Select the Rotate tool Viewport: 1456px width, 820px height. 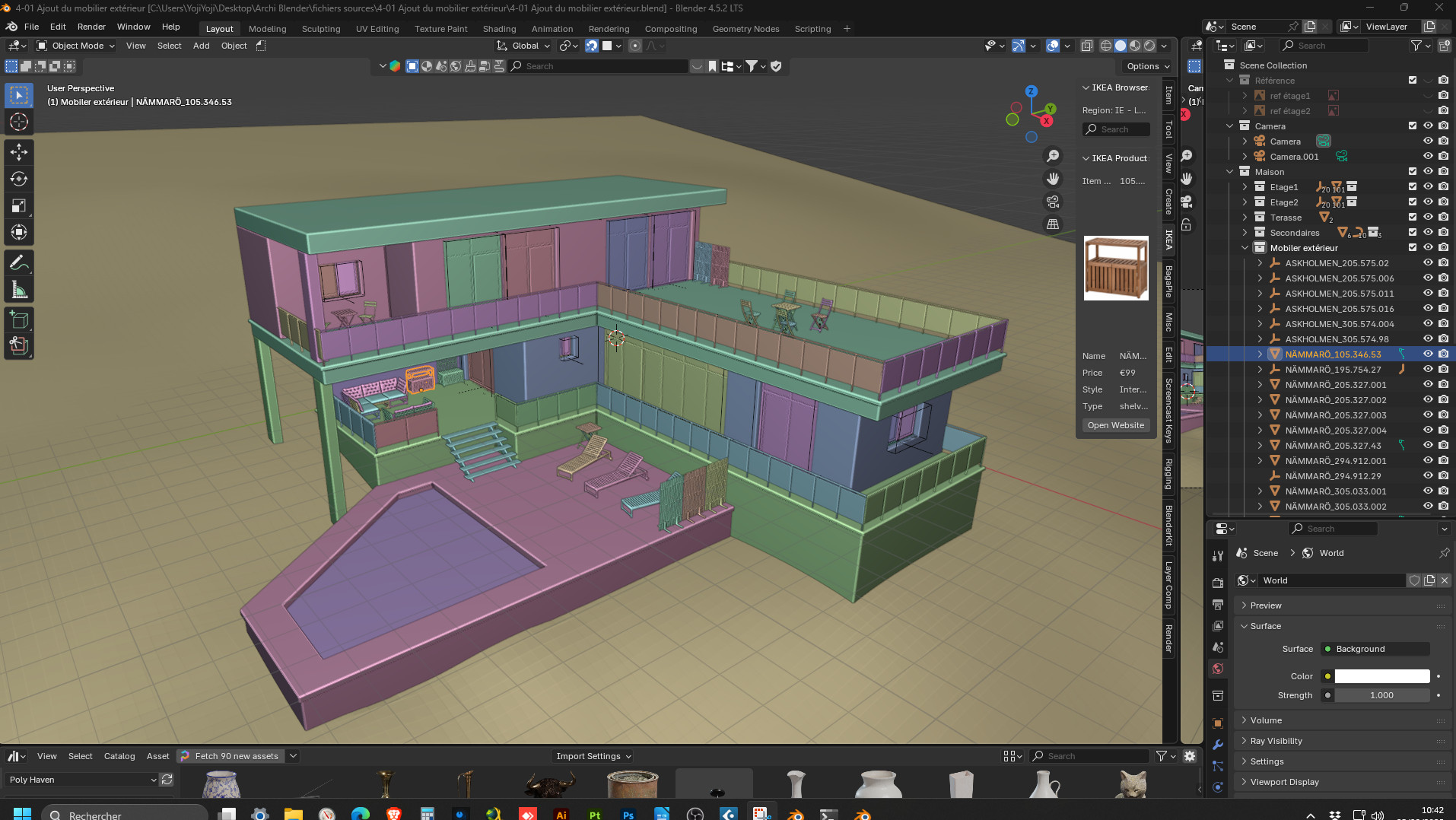[x=19, y=179]
